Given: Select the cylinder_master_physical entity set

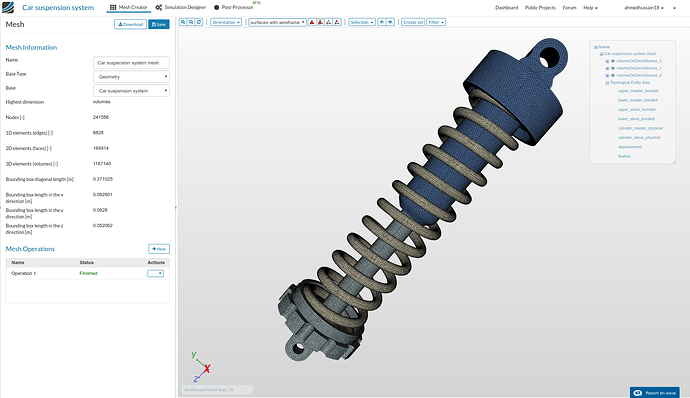Looking at the screenshot, I should pyautogui.click(x=640, y=128).
